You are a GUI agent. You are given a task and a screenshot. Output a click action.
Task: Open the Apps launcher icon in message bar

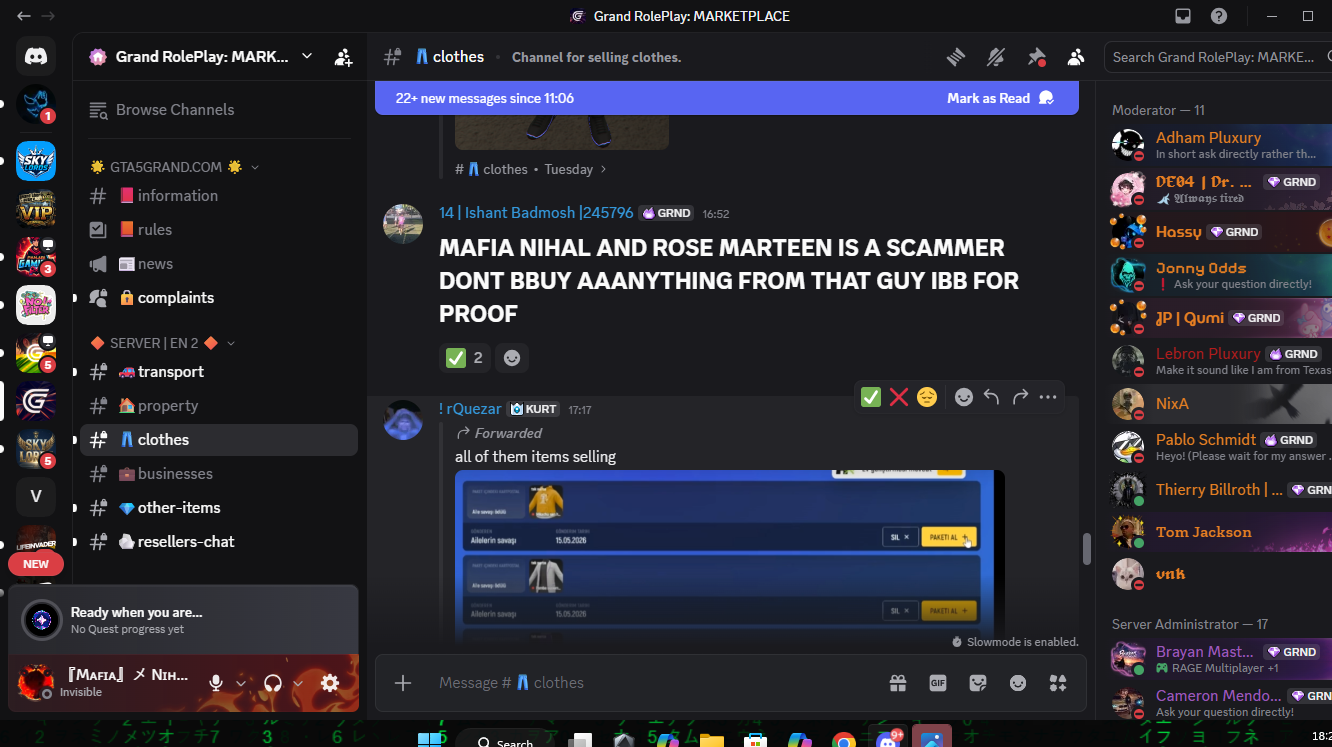tap(1058, 683)
